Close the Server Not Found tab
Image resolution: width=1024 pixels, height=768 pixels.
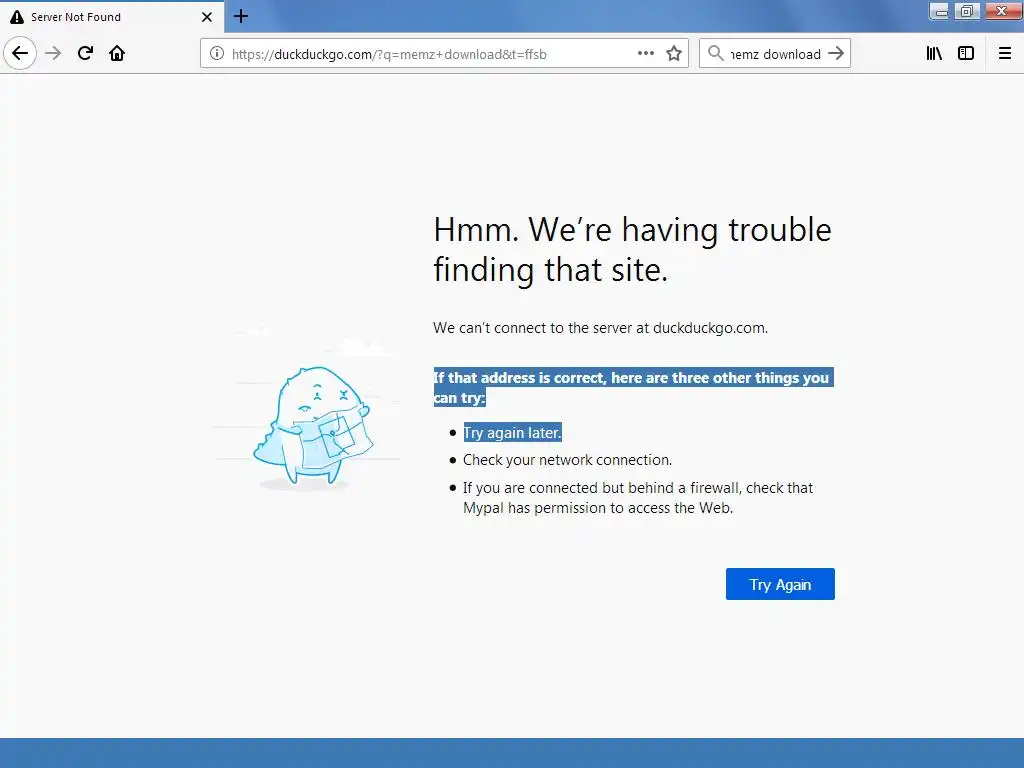pyautogui.click(x=207, y=17)
